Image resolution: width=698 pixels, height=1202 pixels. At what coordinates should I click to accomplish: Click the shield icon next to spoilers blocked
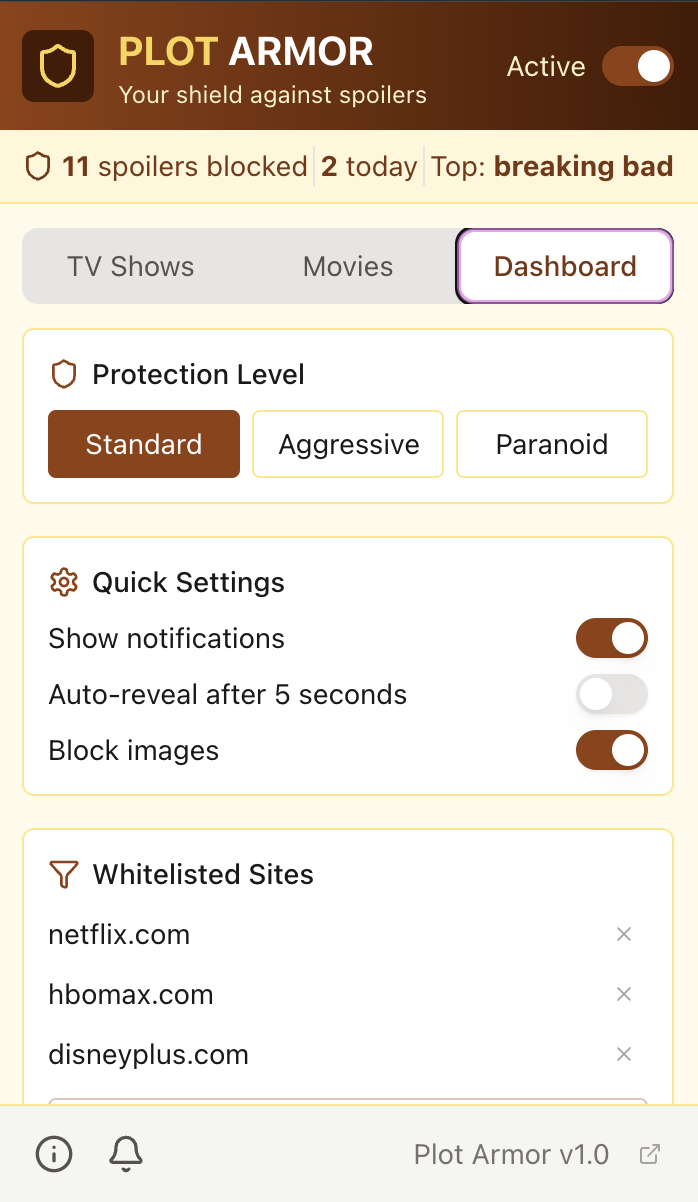(38, 166)
